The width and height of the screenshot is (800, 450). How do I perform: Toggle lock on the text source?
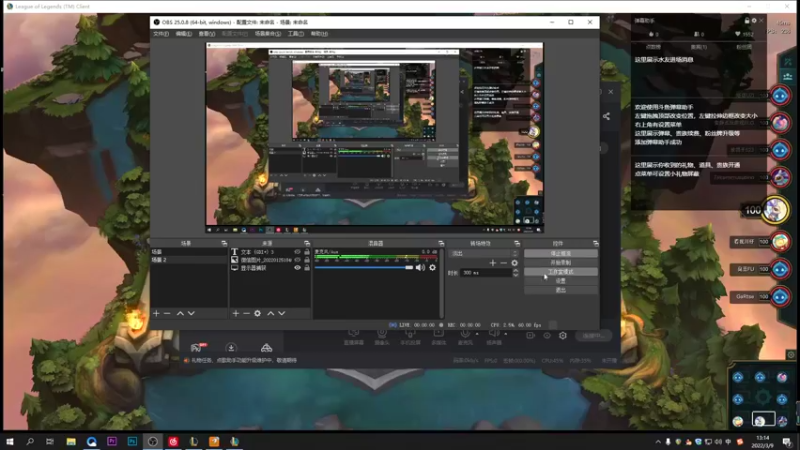pyautogui.click(x=307, y=252)
